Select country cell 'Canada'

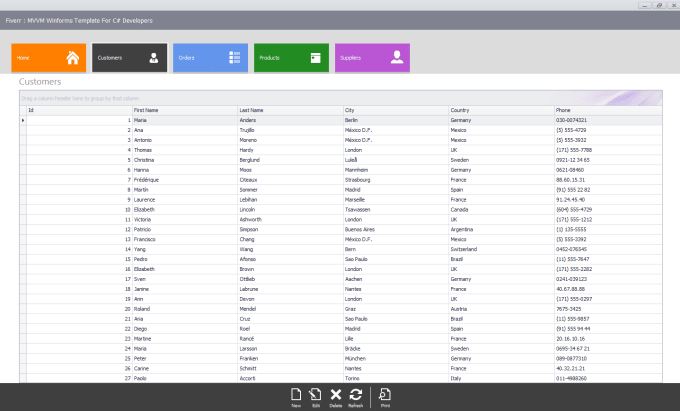tap(502, 209)
